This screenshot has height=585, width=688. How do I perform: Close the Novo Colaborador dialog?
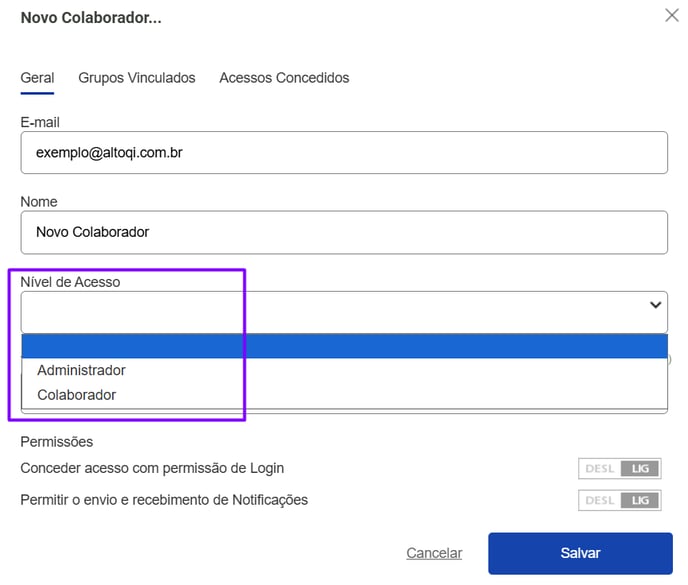pyautogui.click(x=672, y=15)
